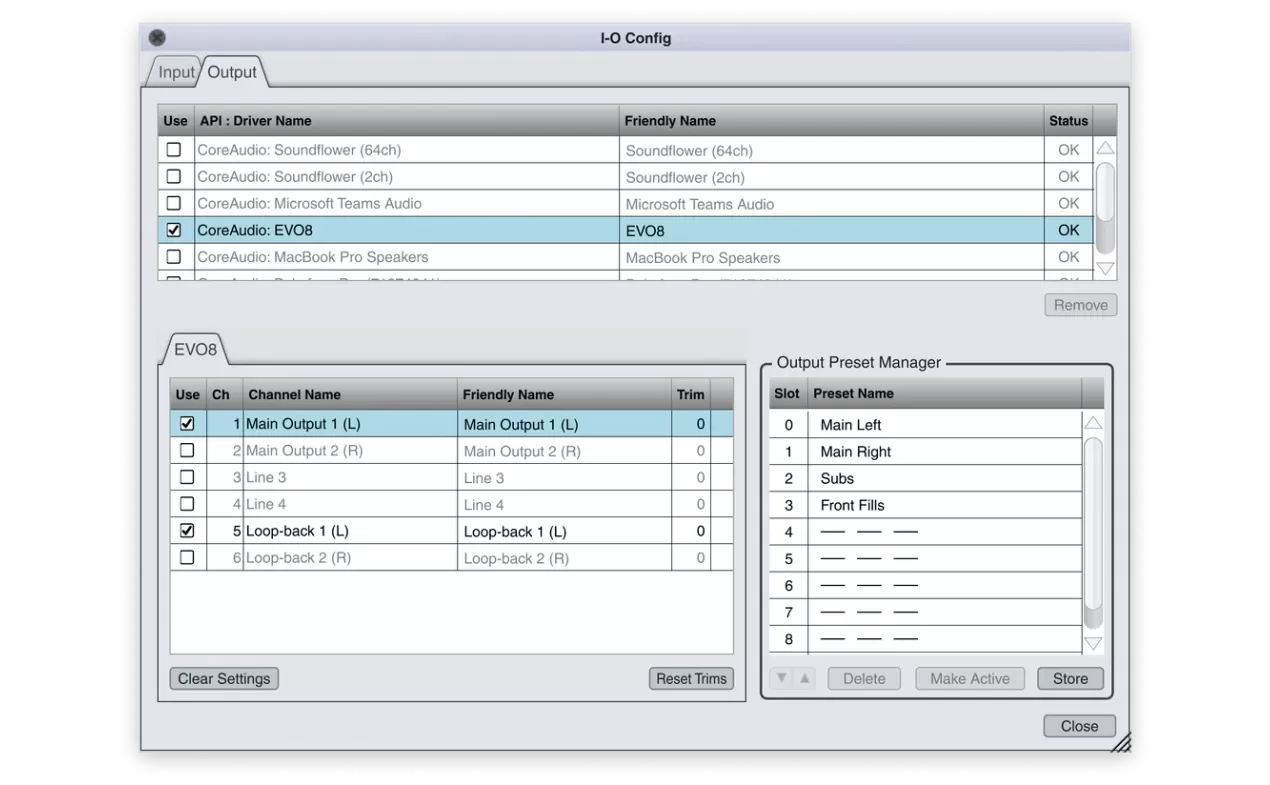Click the Clear Settings button
This screenshot has height=785, width=1270.
pos(224,679)
